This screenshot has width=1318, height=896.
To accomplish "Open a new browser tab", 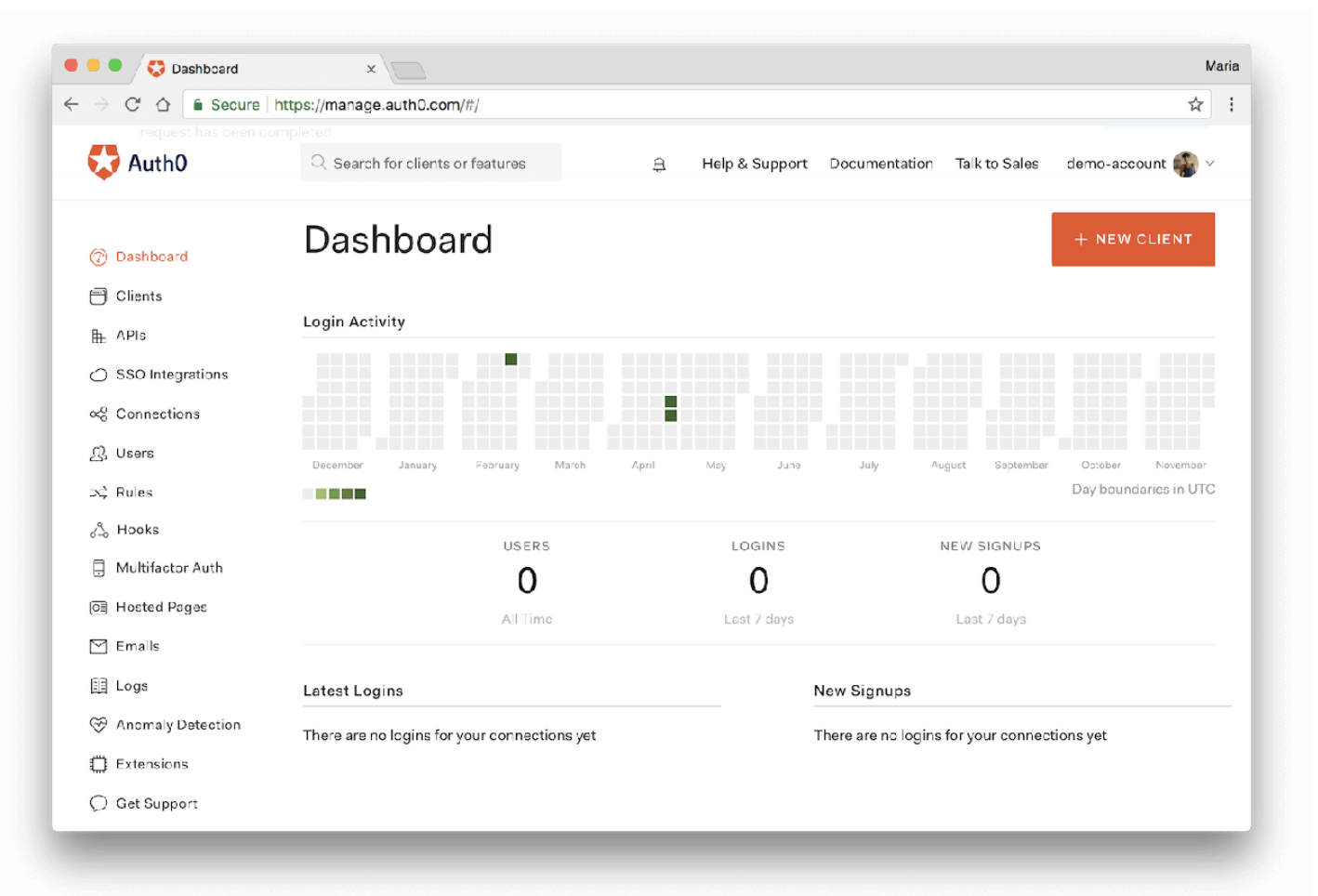I will (x=408, y=70).
